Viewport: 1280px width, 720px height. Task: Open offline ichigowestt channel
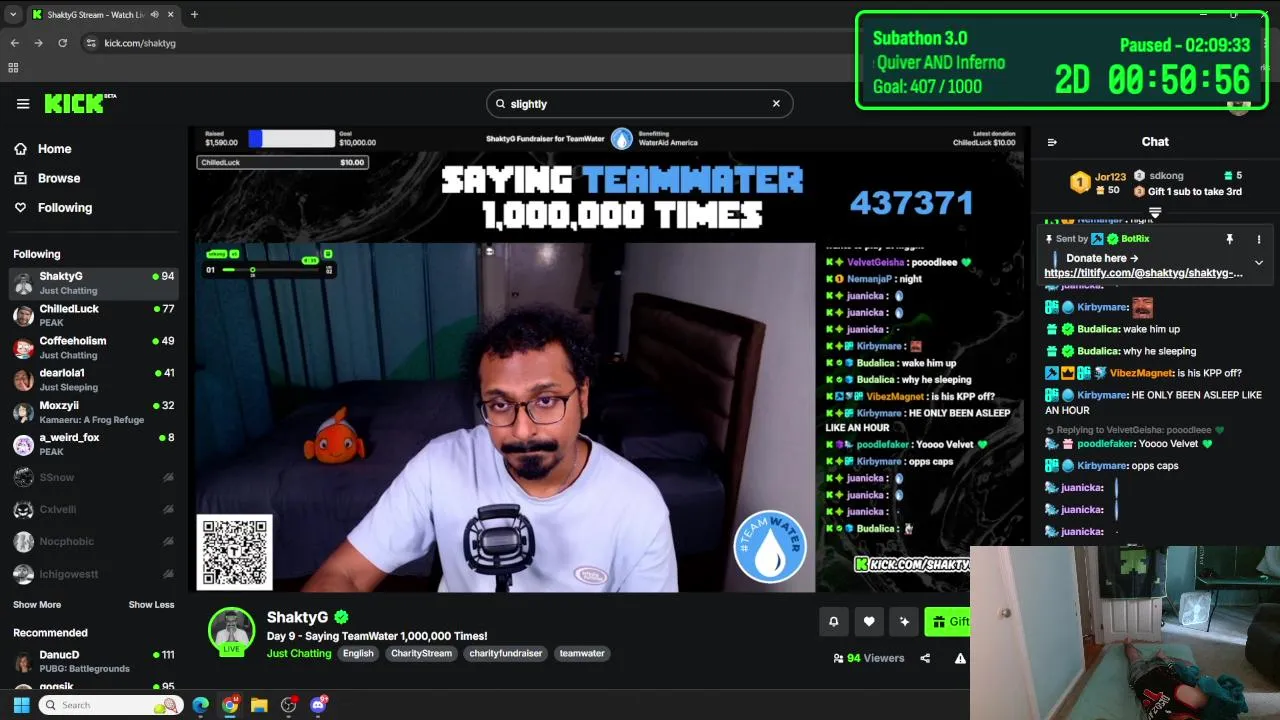pyautogui.click(x=93, y=574)
